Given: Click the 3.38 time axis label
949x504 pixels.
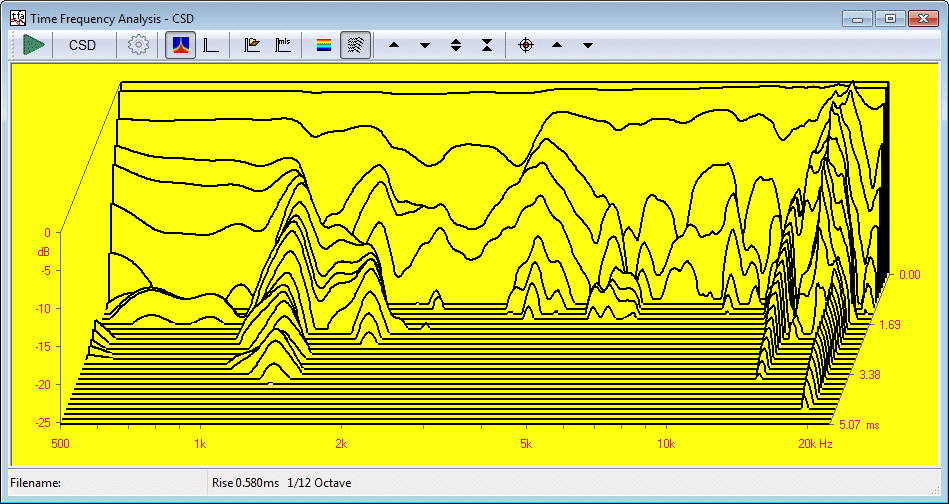Looking at the screenshot, I should 870,375.
